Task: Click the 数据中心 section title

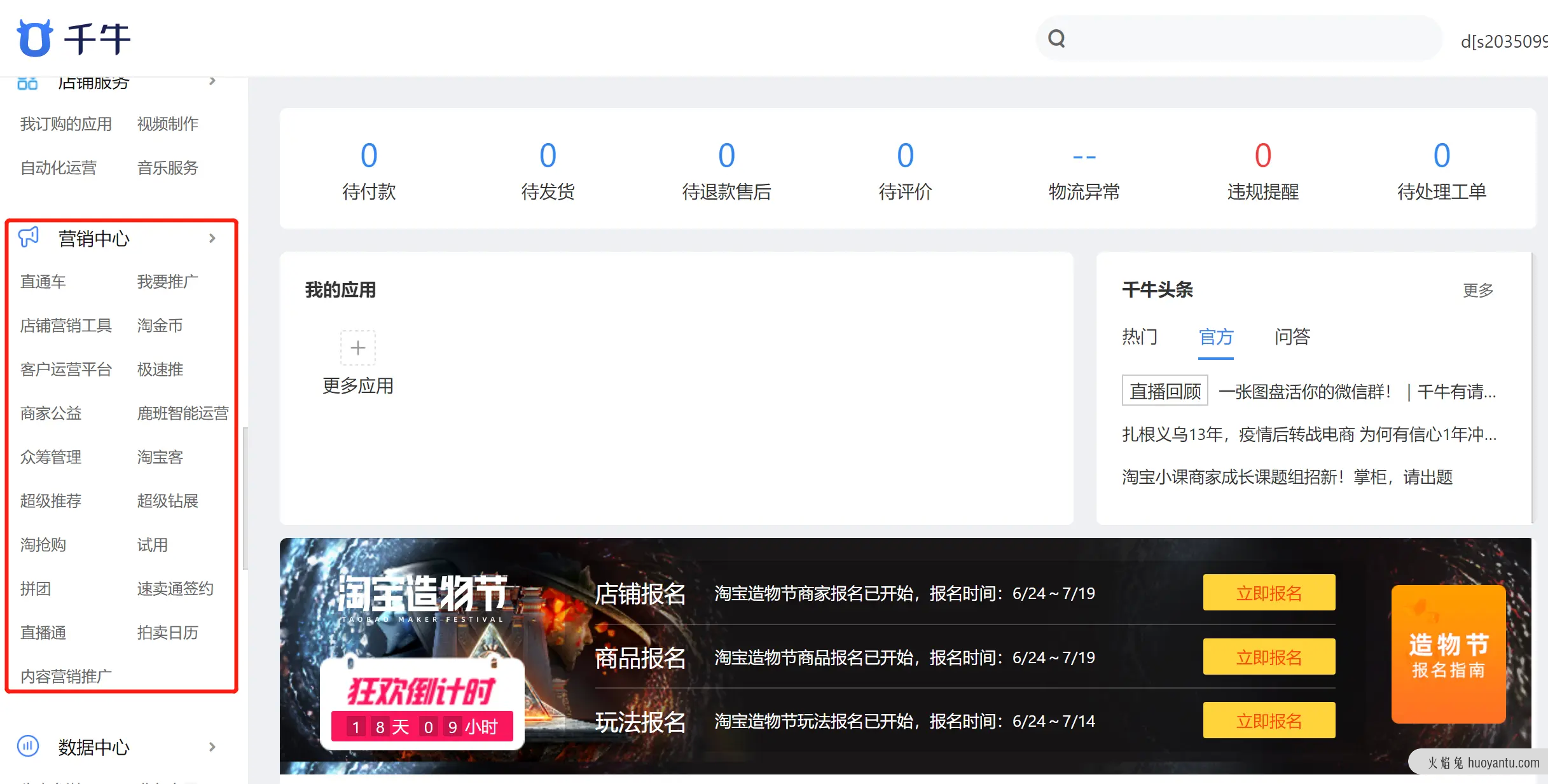Action: (x=94, y=746)
